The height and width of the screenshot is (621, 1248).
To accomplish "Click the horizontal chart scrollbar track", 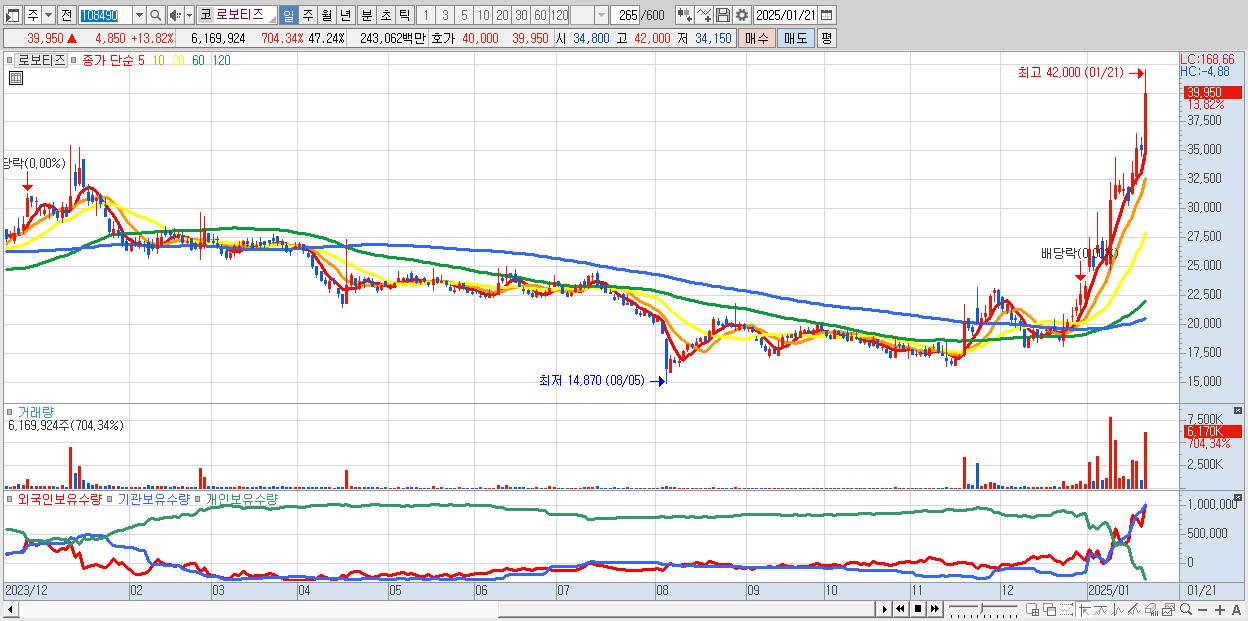I will (446, 610).
